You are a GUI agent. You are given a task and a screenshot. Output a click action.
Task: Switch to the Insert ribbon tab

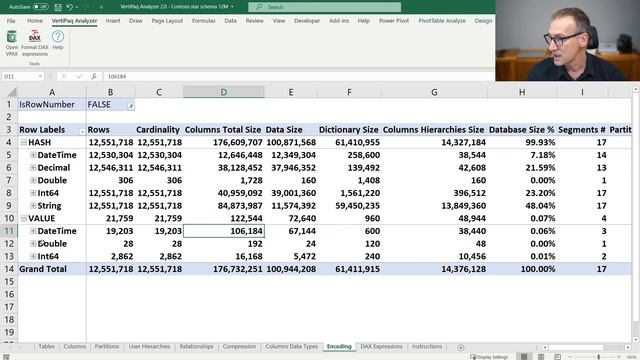coord(113,20)
